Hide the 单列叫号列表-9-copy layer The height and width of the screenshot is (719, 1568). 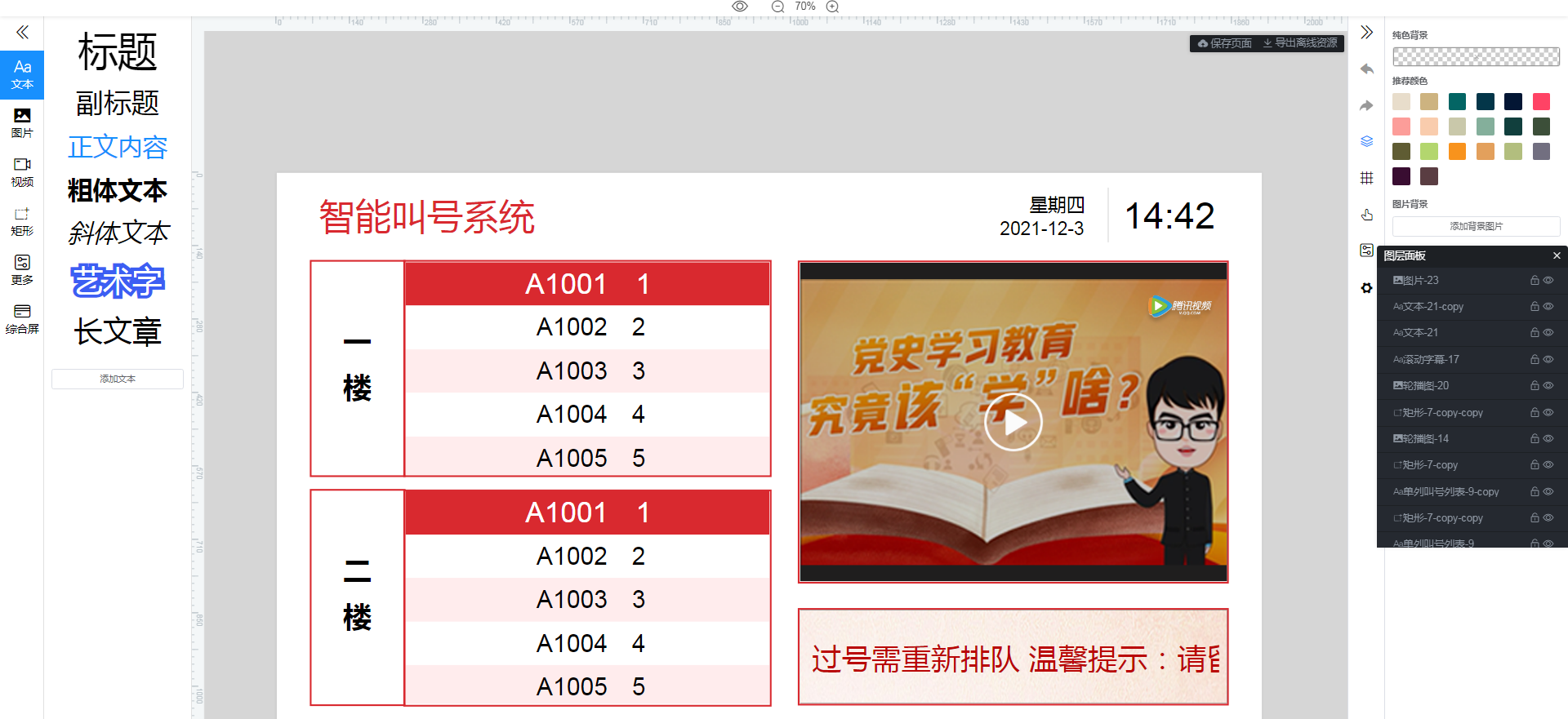click(1548, 491)
